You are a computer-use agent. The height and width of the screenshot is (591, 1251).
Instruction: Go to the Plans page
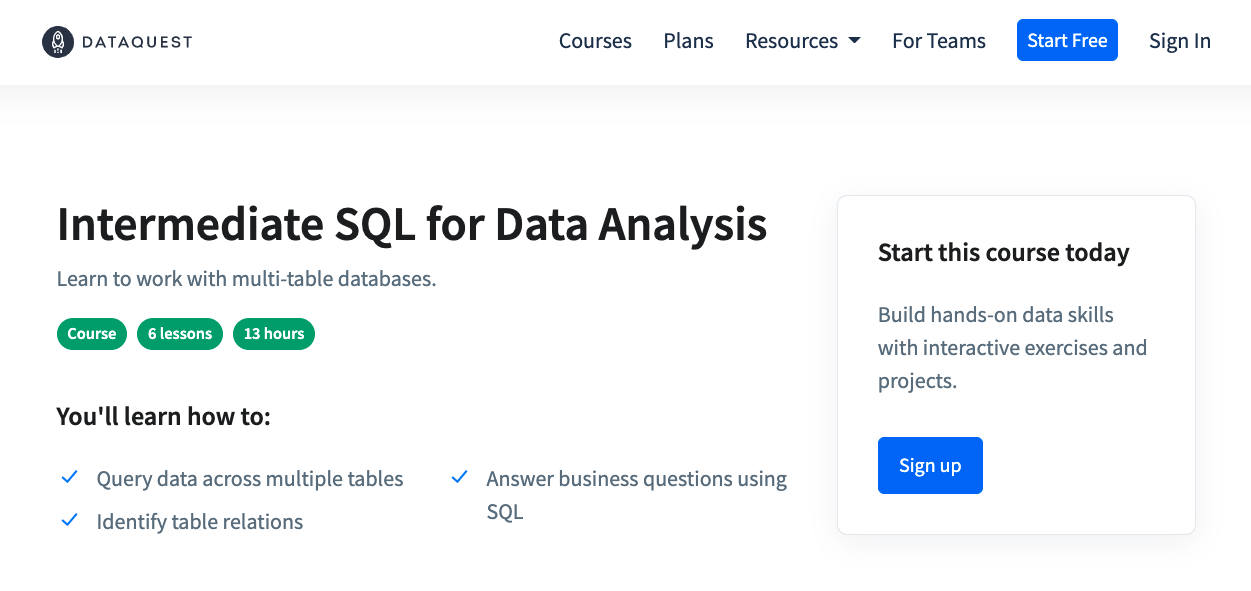(688, 41)
